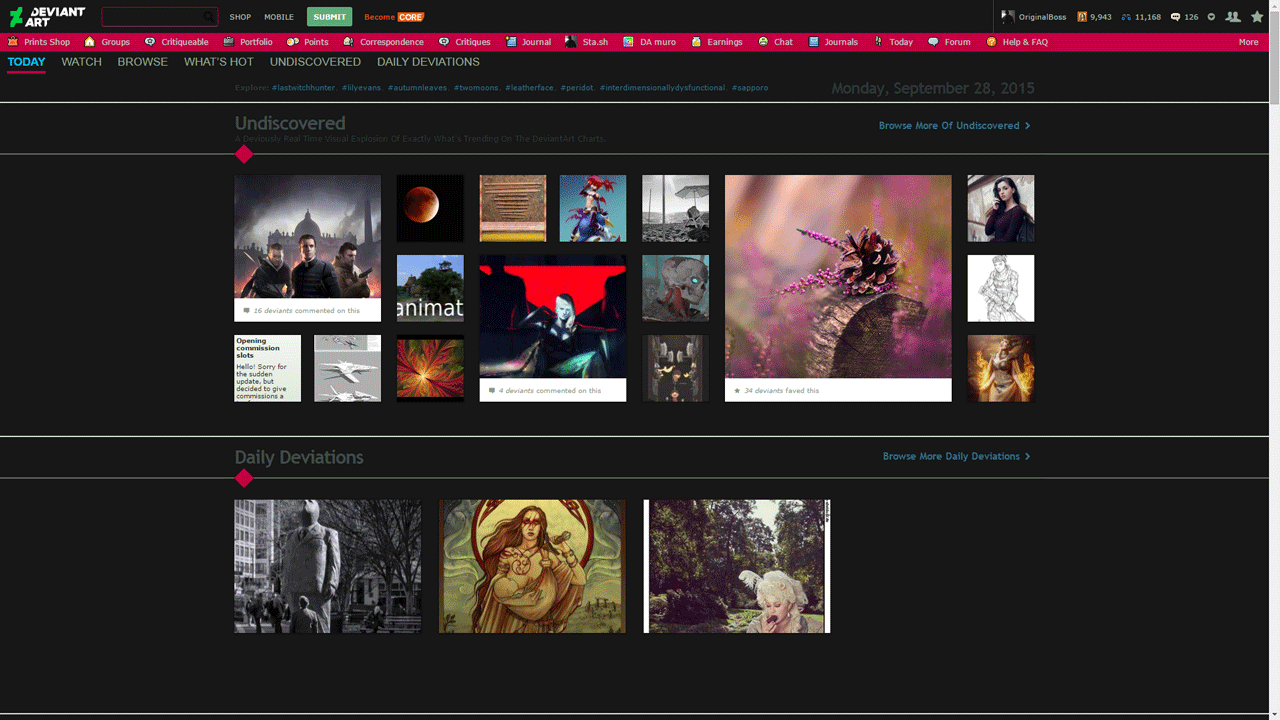
Task: Click the Portfolio briefcase icon
Action: (229, 42)
